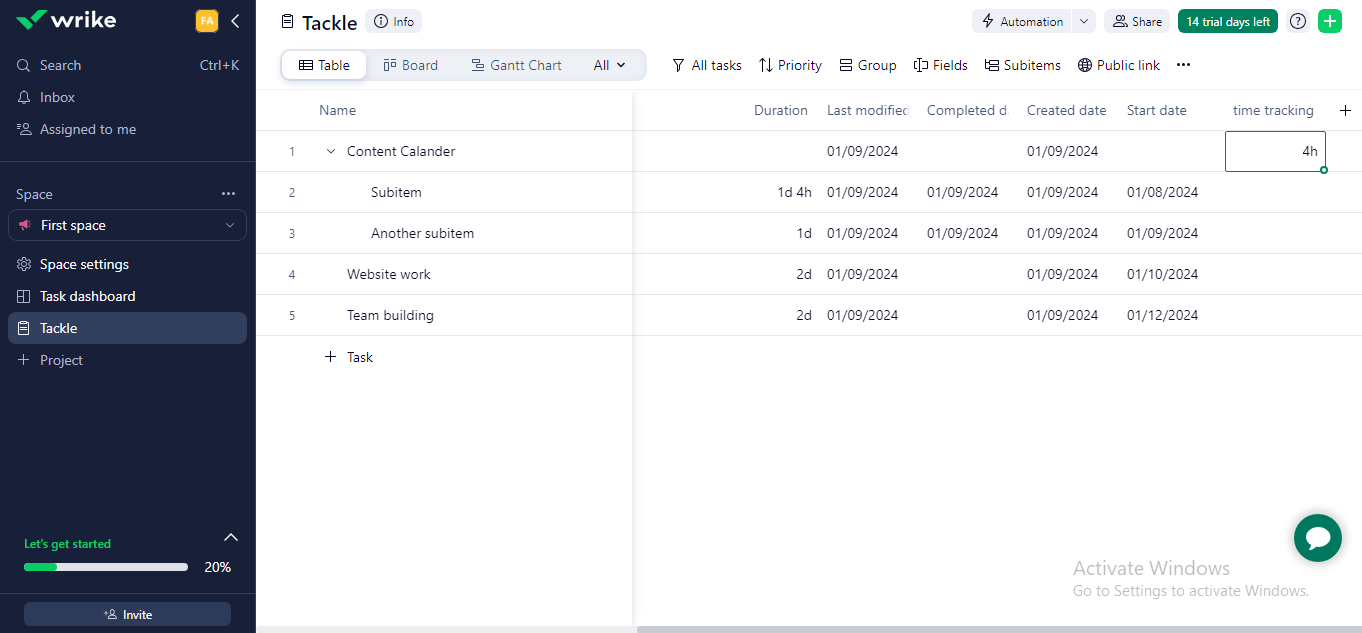Open the Automation dropdown arrow
This screenshot has width=1362, height=633.
[x=1083, y=20]
